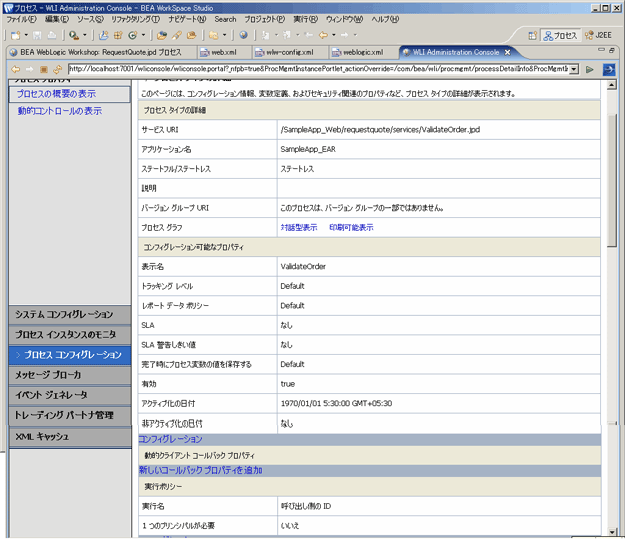Open the URL address history dropdown
The width and height of the screenshot is (625, 550).
(x=574, y=69)
